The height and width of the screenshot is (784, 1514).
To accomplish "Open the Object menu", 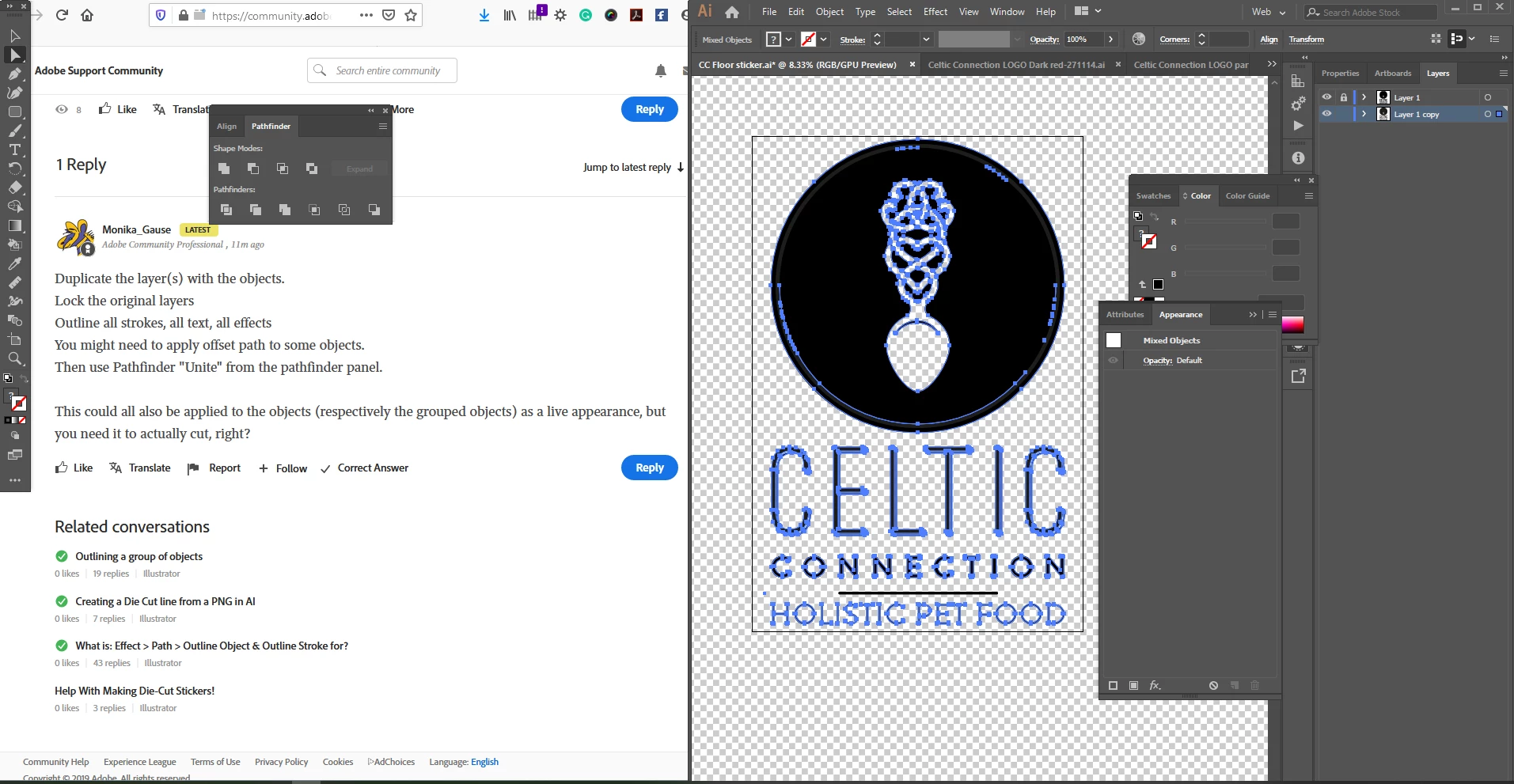I will (829, 12).
